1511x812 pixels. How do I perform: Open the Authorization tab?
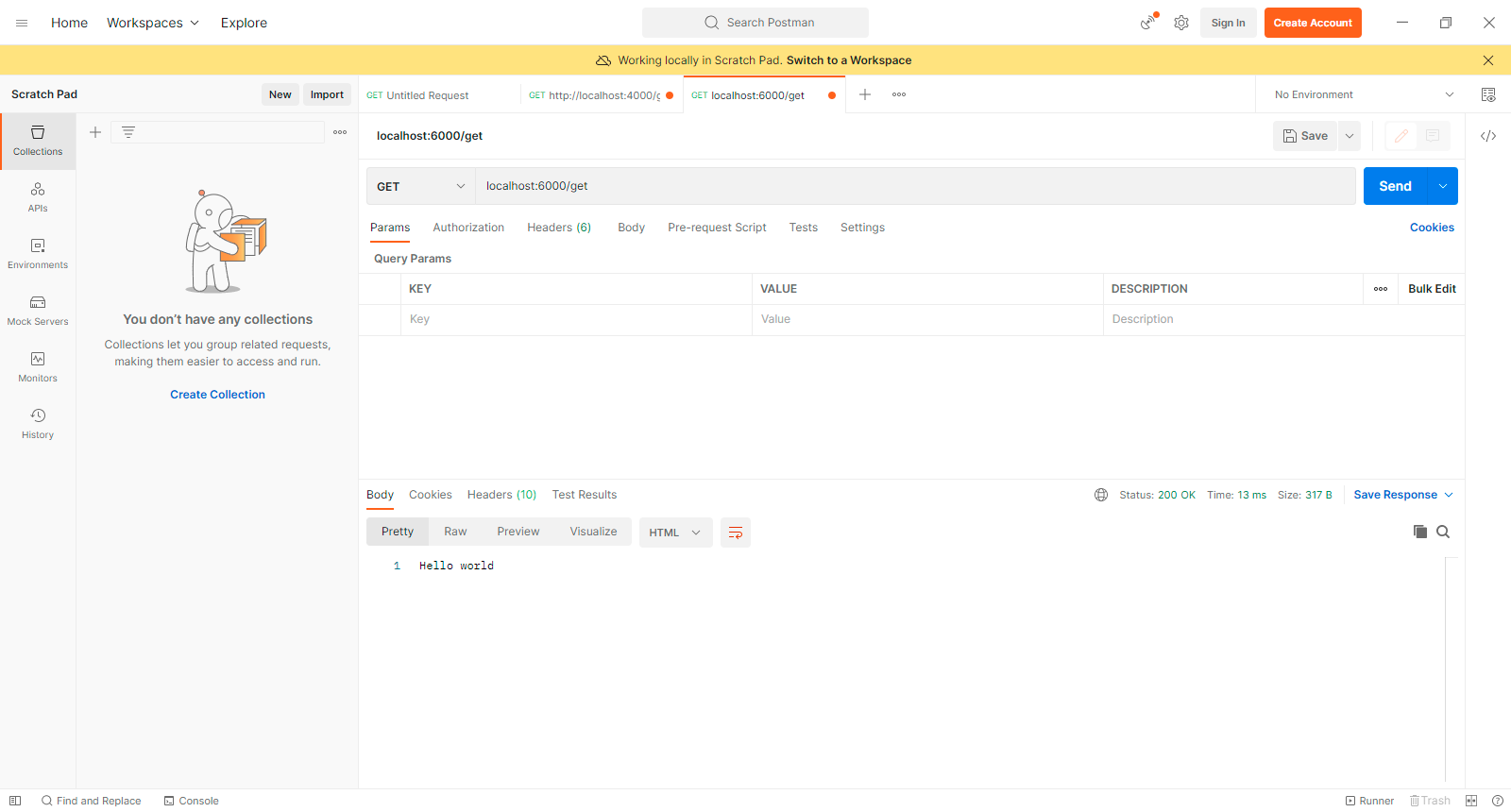point(468,228)
